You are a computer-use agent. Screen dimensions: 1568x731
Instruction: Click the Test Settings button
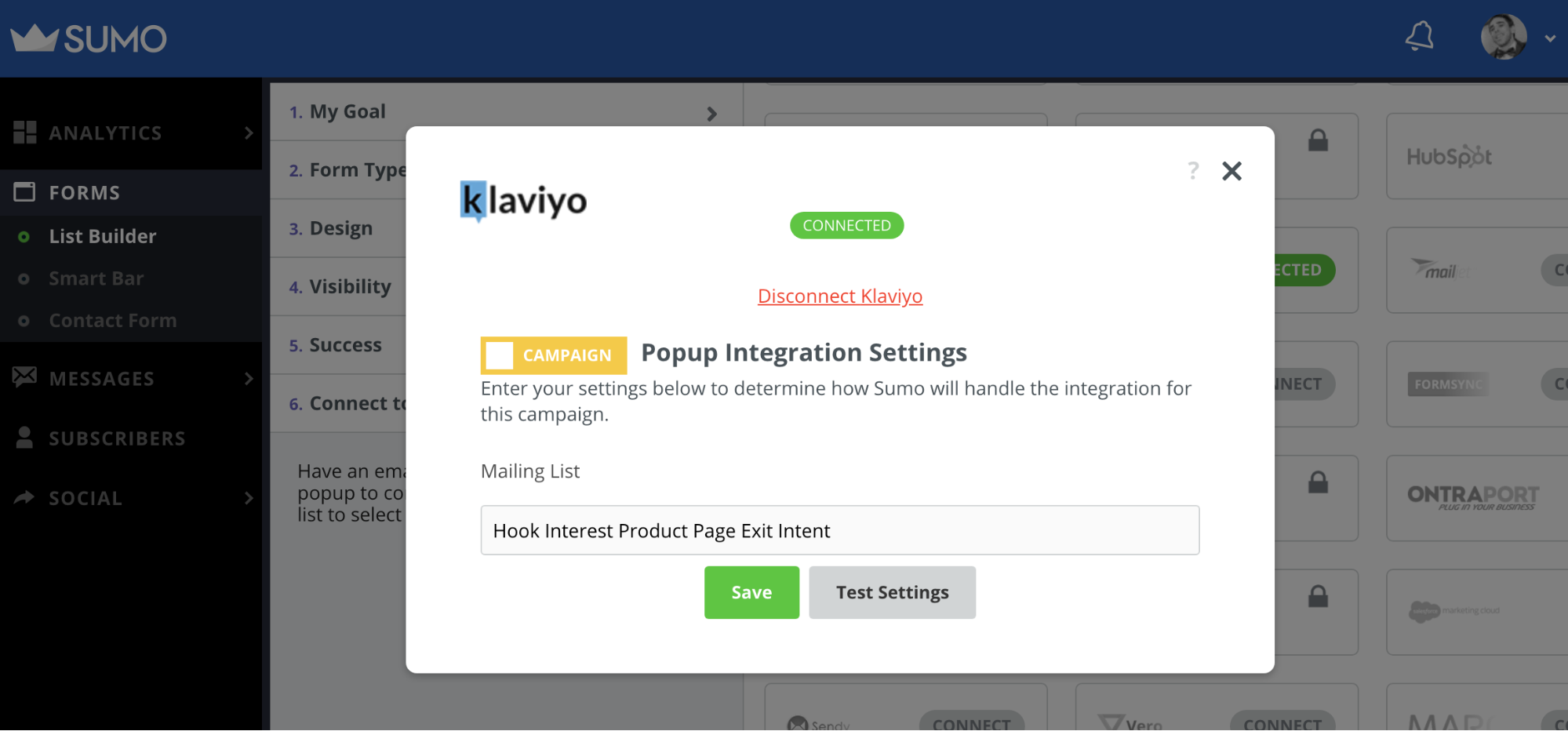pyautogui.click(x=892, y=593)
